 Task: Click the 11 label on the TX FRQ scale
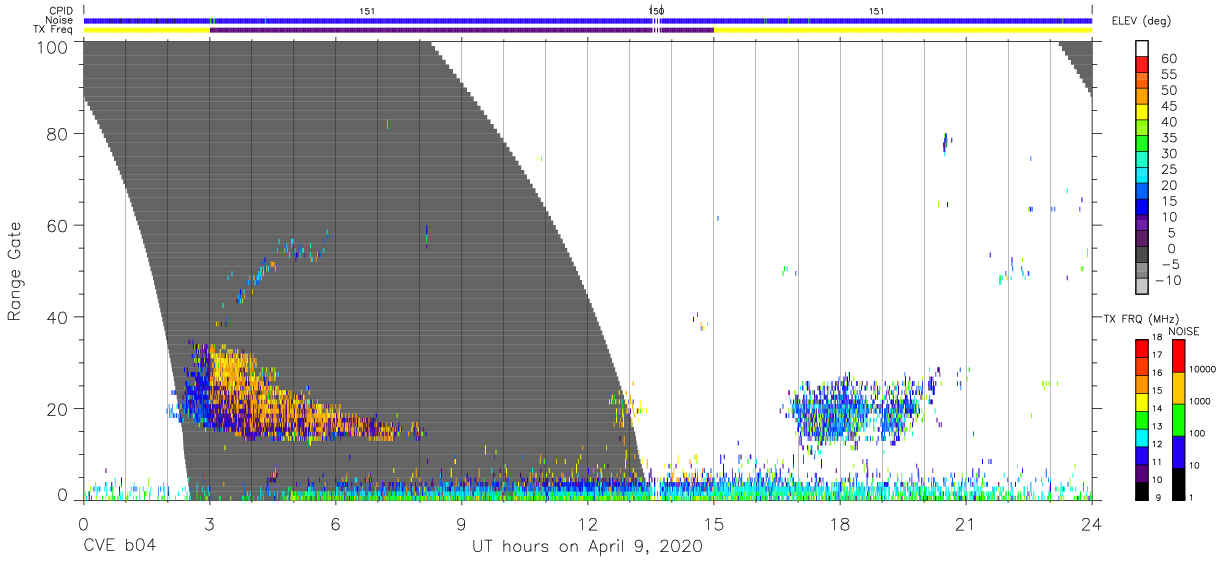coord(1157,462)
